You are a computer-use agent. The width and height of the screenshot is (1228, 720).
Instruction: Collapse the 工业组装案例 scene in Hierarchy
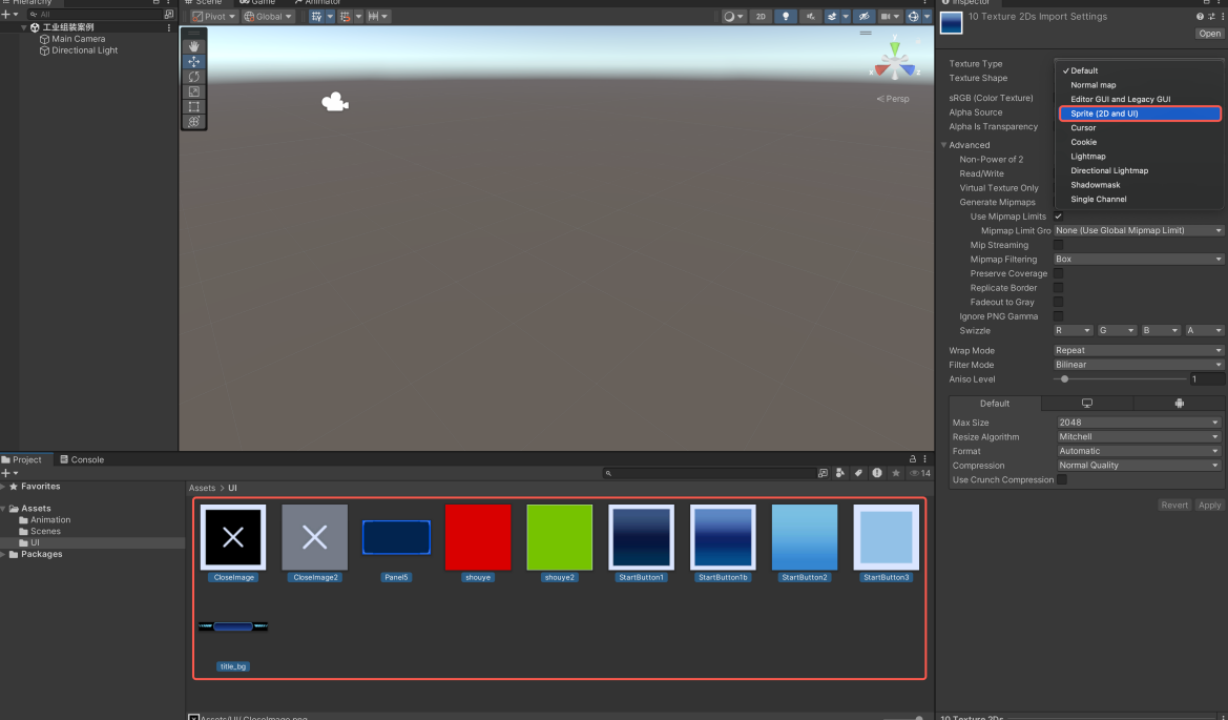tap(24, 28)
